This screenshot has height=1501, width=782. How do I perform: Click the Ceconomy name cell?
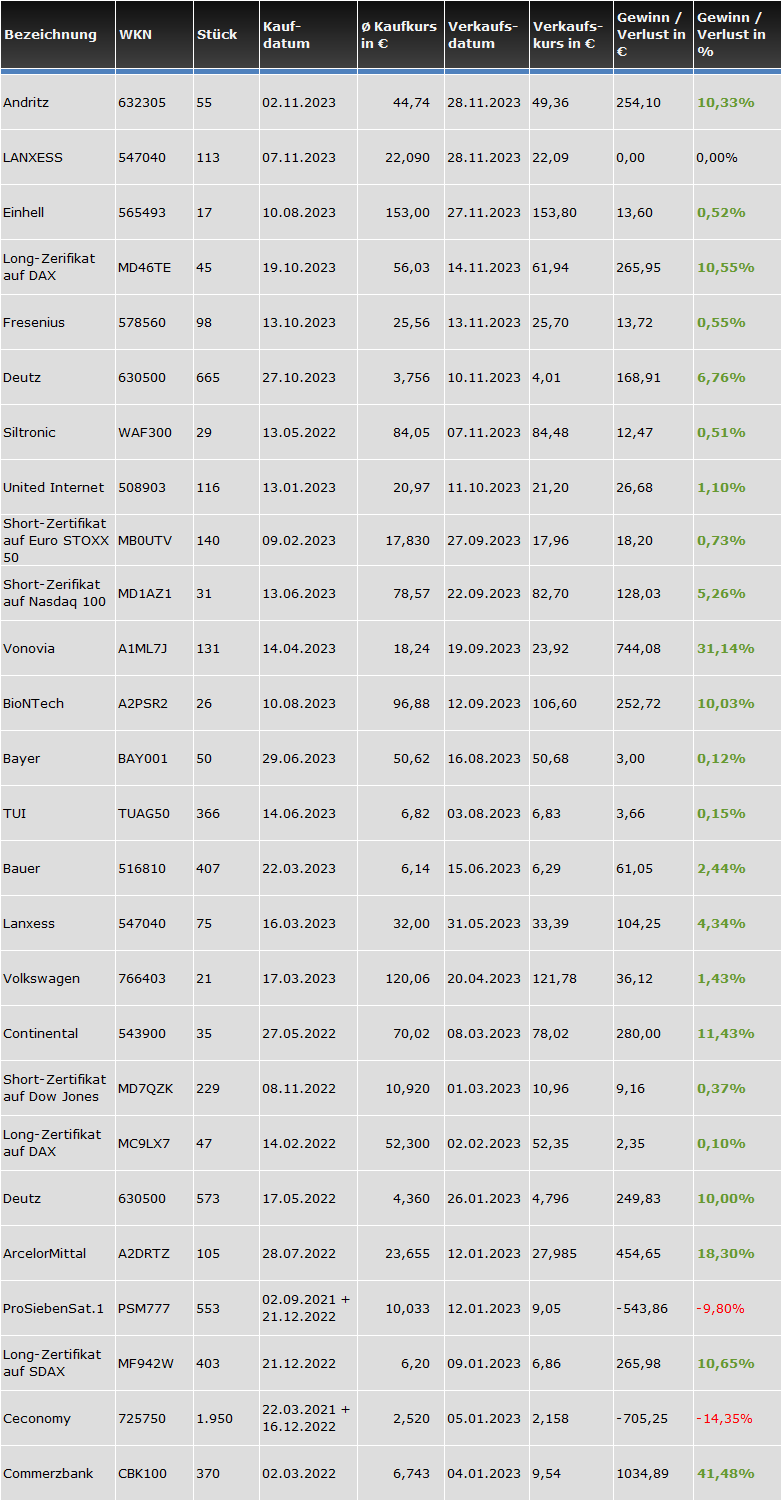click(36, 1418)
